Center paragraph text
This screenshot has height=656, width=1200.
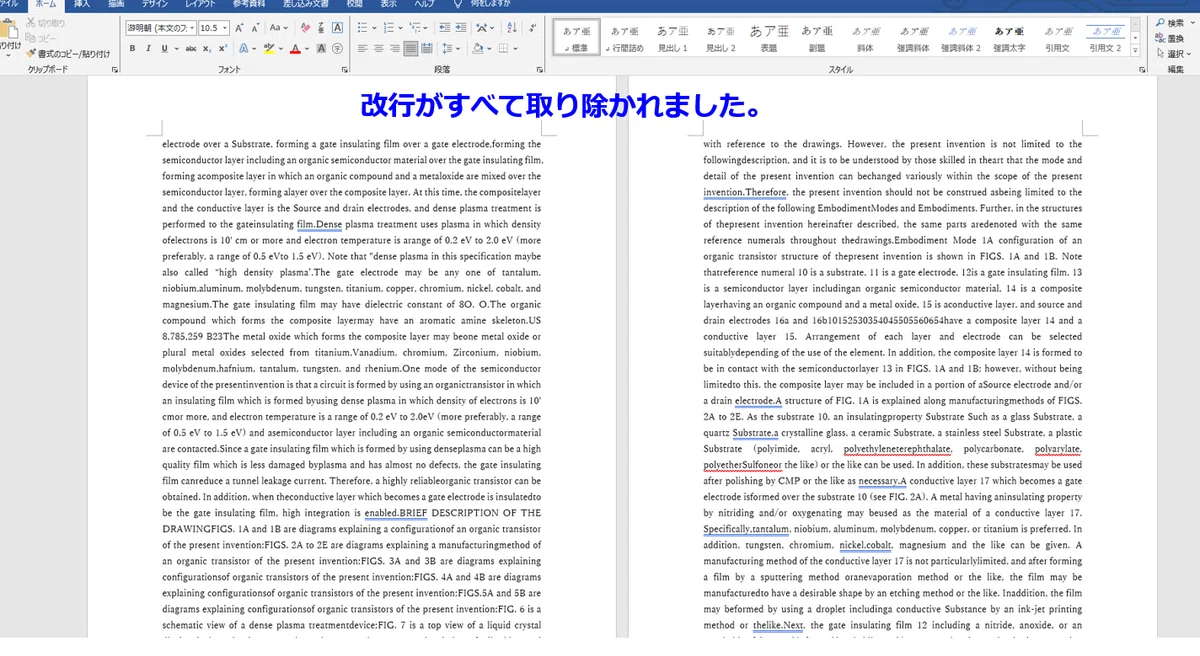point(378,48)
